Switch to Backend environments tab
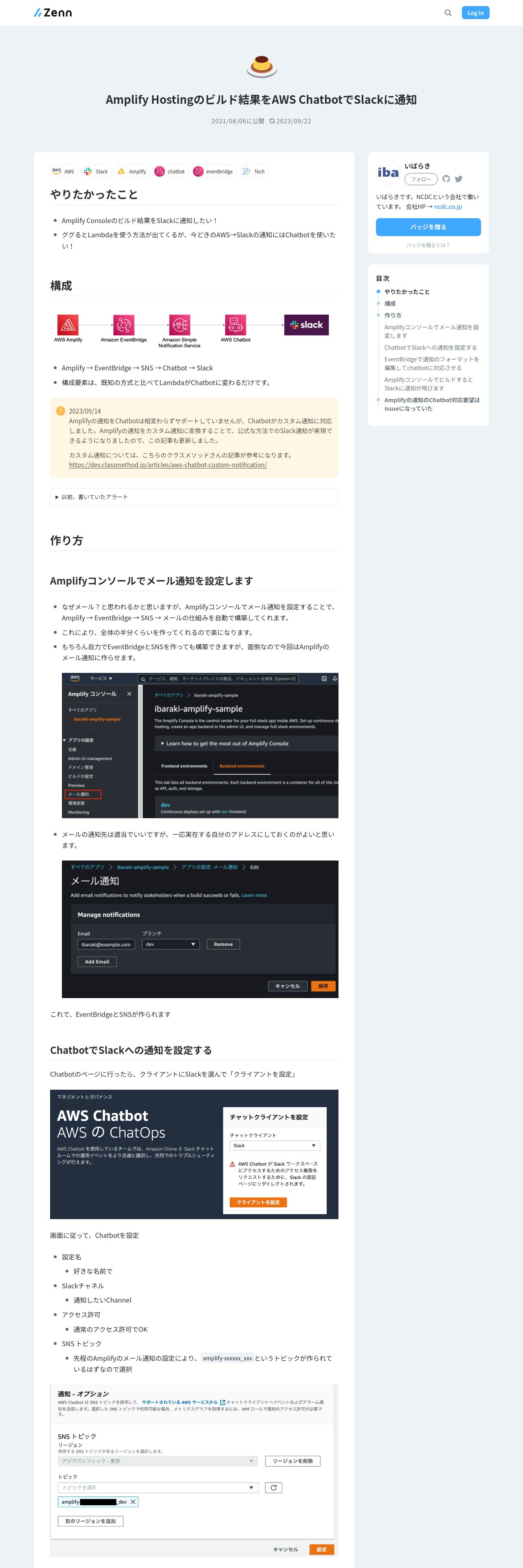 pyautogui.click(x=242, y=766)
